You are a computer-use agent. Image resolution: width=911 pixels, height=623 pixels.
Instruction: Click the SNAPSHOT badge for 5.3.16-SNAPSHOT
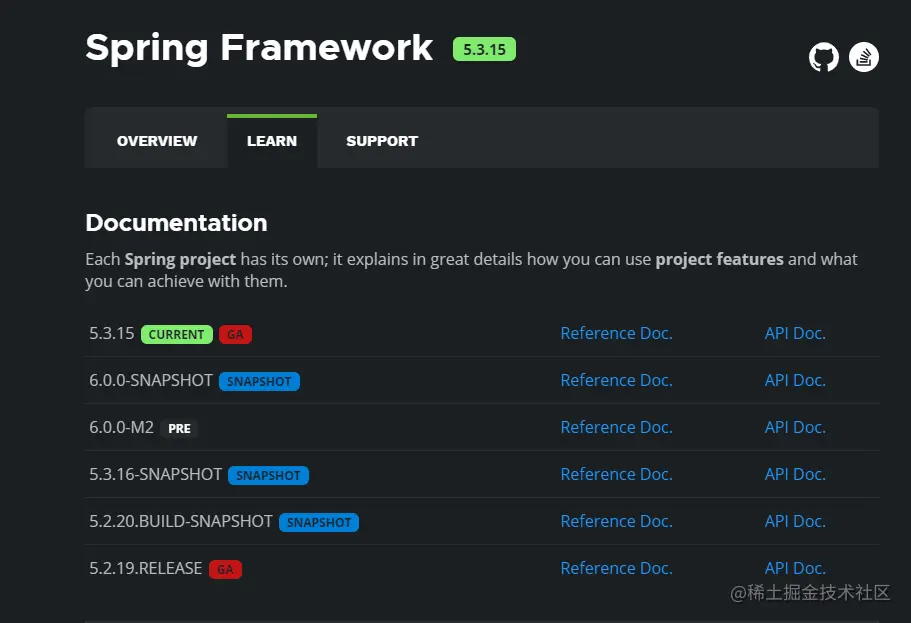268,475
